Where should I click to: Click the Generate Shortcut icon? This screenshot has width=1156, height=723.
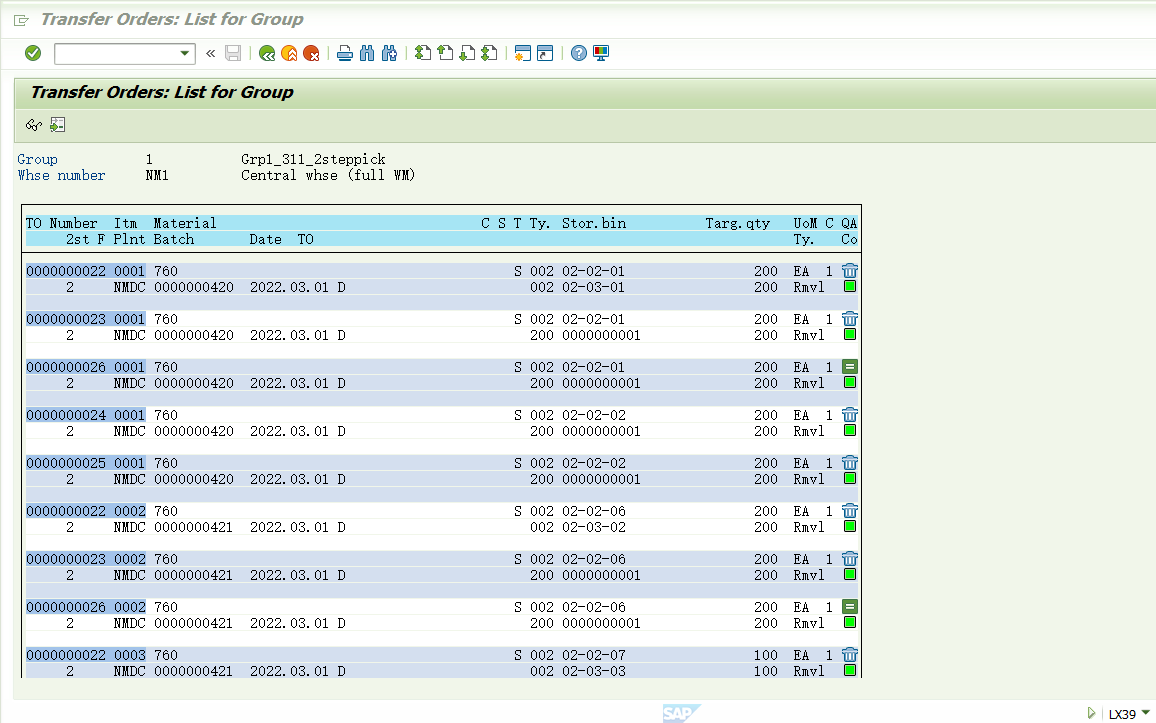coord(545,53)
